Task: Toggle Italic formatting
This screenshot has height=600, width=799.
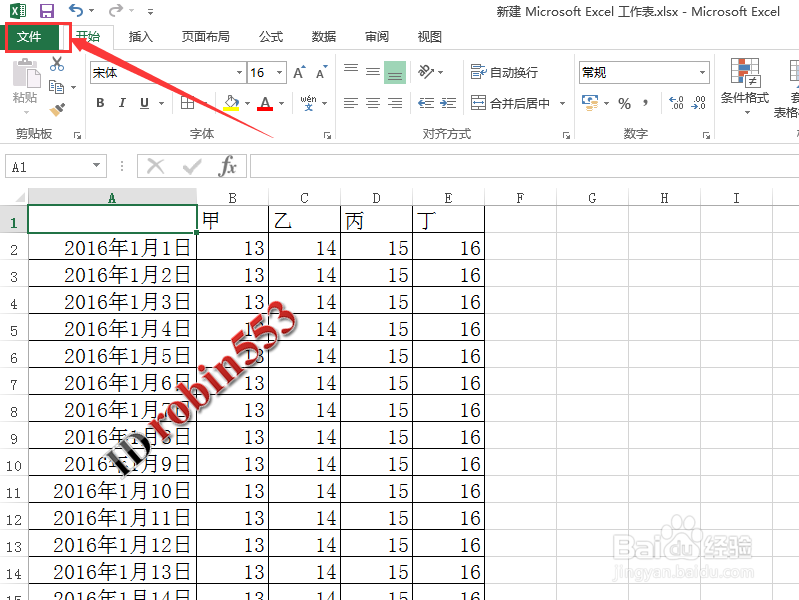Action: [122, 103]
